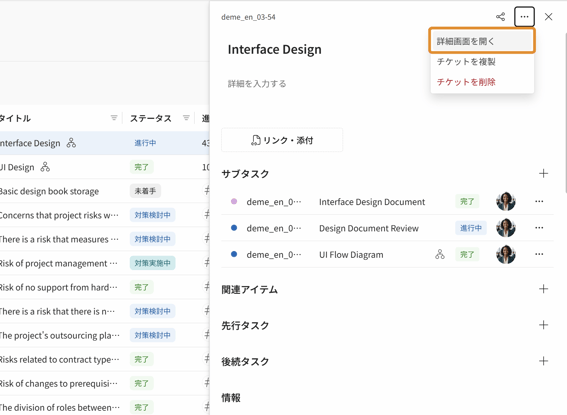Click blue type dot of Design Document Review
Screen dimensions: 567x415
click(234, 228)
